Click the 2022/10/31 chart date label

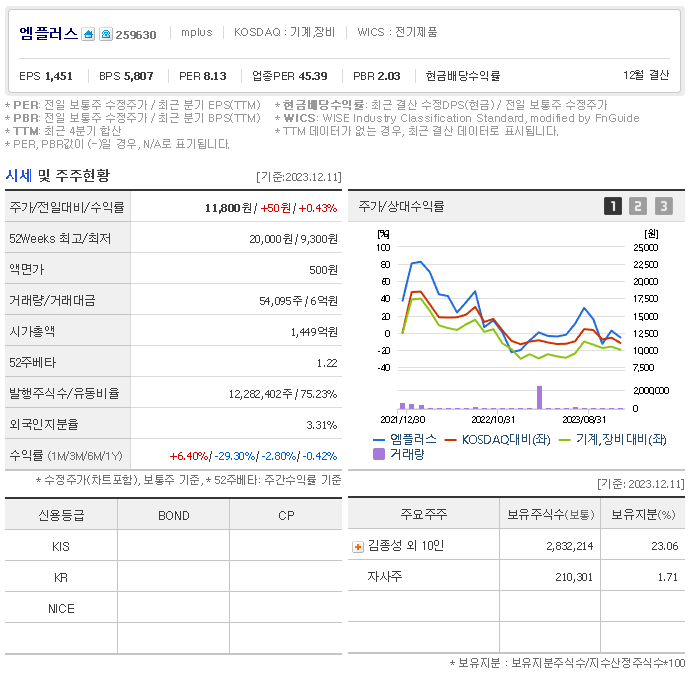coord(493,420)
